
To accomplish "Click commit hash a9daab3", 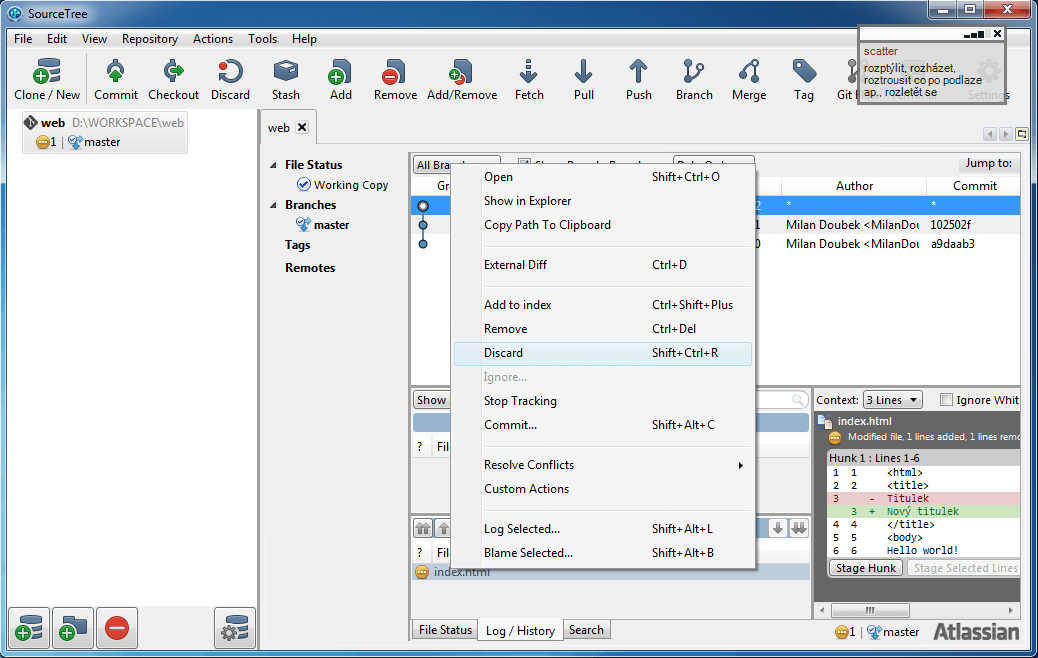I will coord(952,244).
